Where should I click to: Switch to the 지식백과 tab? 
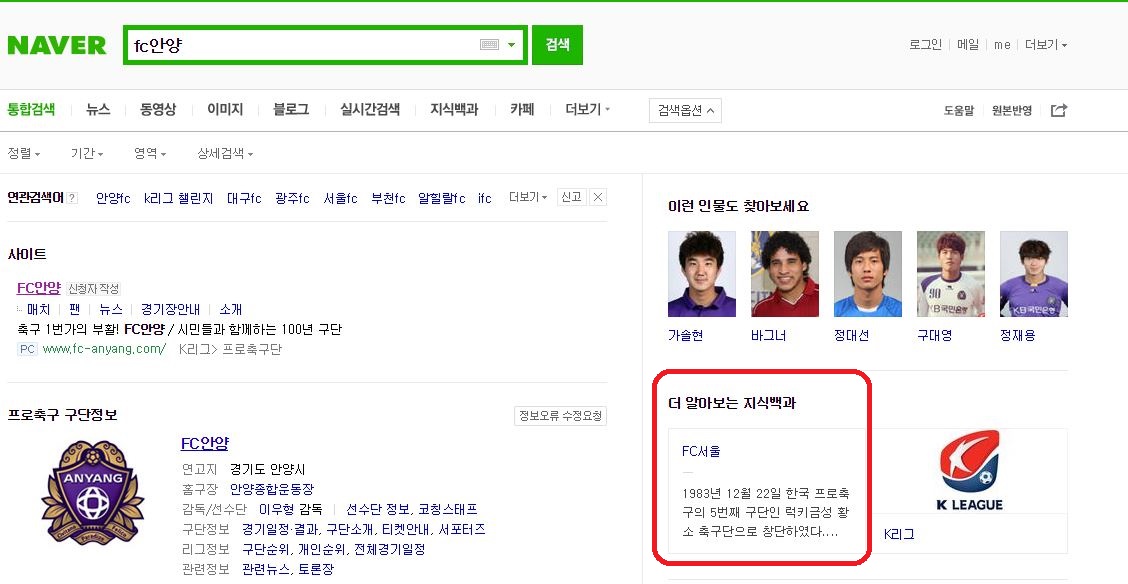point(454,109)
